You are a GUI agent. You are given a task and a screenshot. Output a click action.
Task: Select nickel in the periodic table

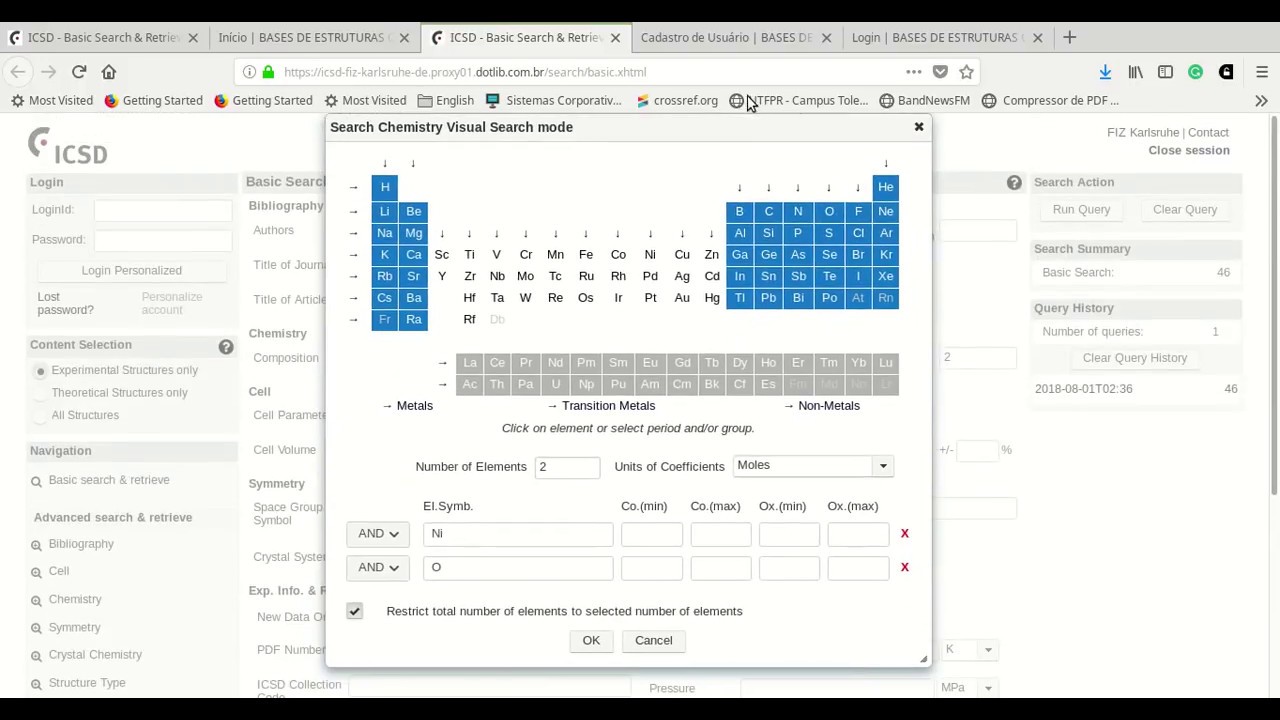[x=650, y=255]
